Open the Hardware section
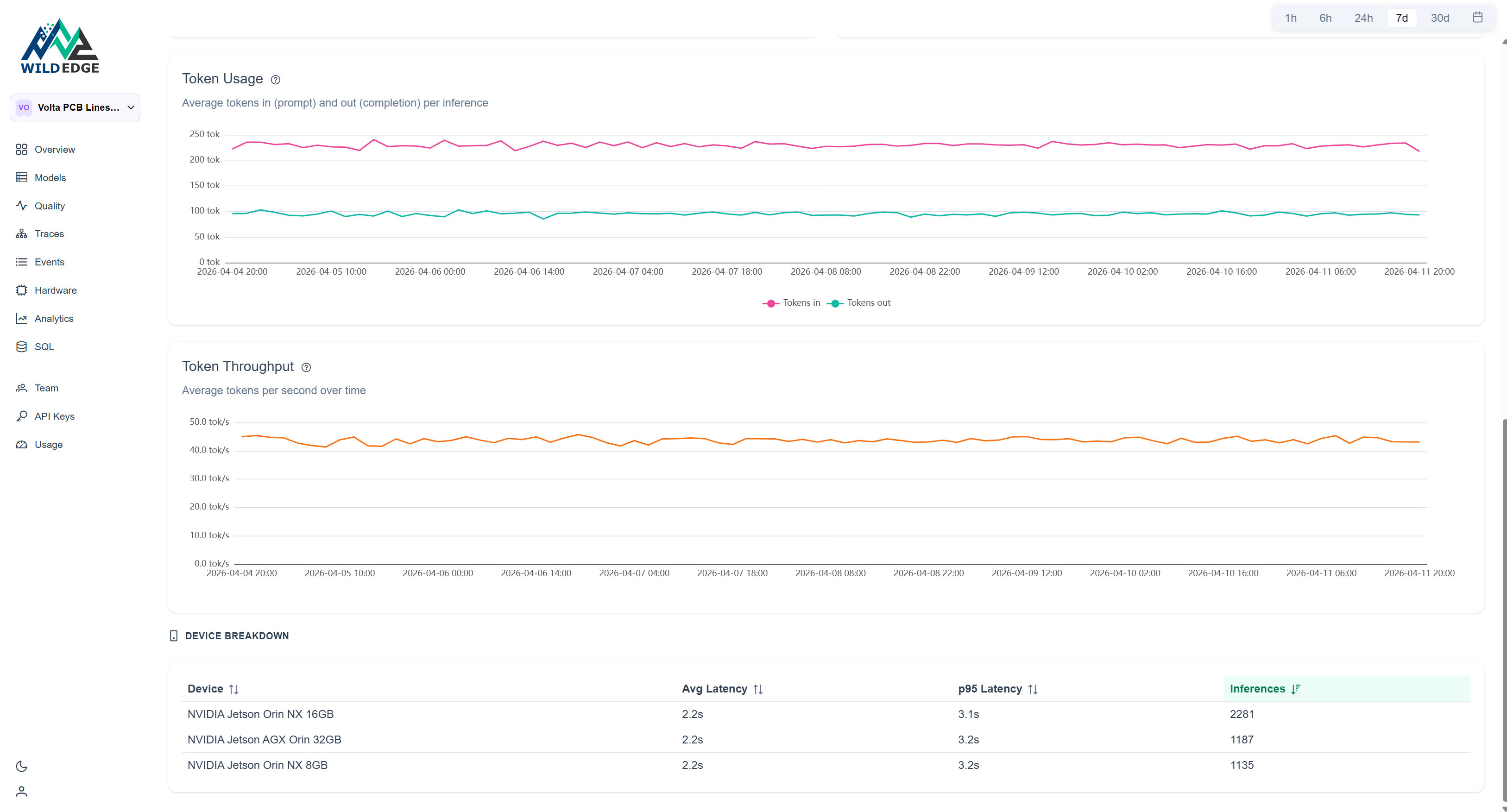 click(x=57, y=290)
